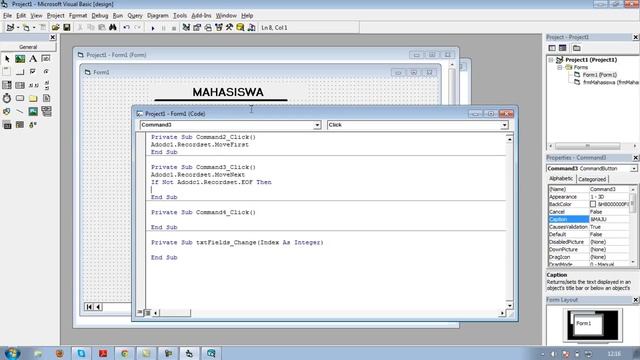640x360 pixels.
Task: Select the ListBox control tool
Action: [x=20, y=85]
